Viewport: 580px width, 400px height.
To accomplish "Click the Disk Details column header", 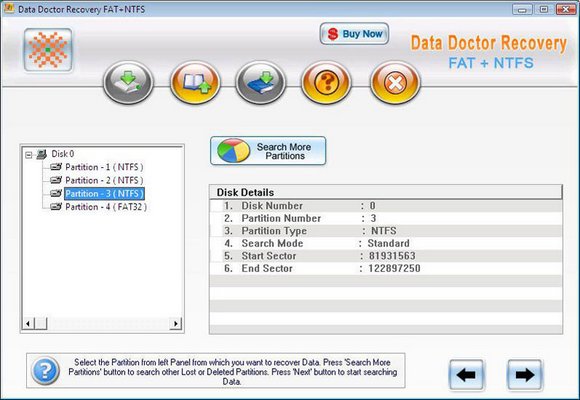I will pos(386,192).
